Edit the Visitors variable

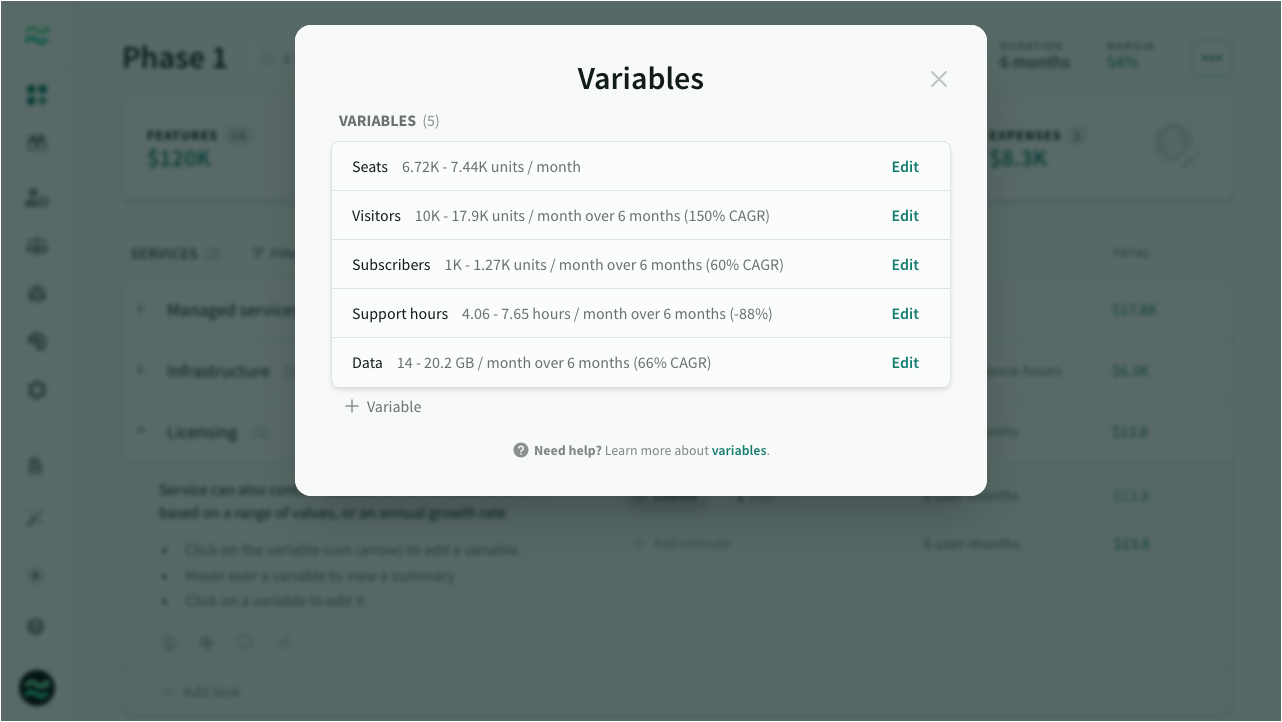point(905,216)
